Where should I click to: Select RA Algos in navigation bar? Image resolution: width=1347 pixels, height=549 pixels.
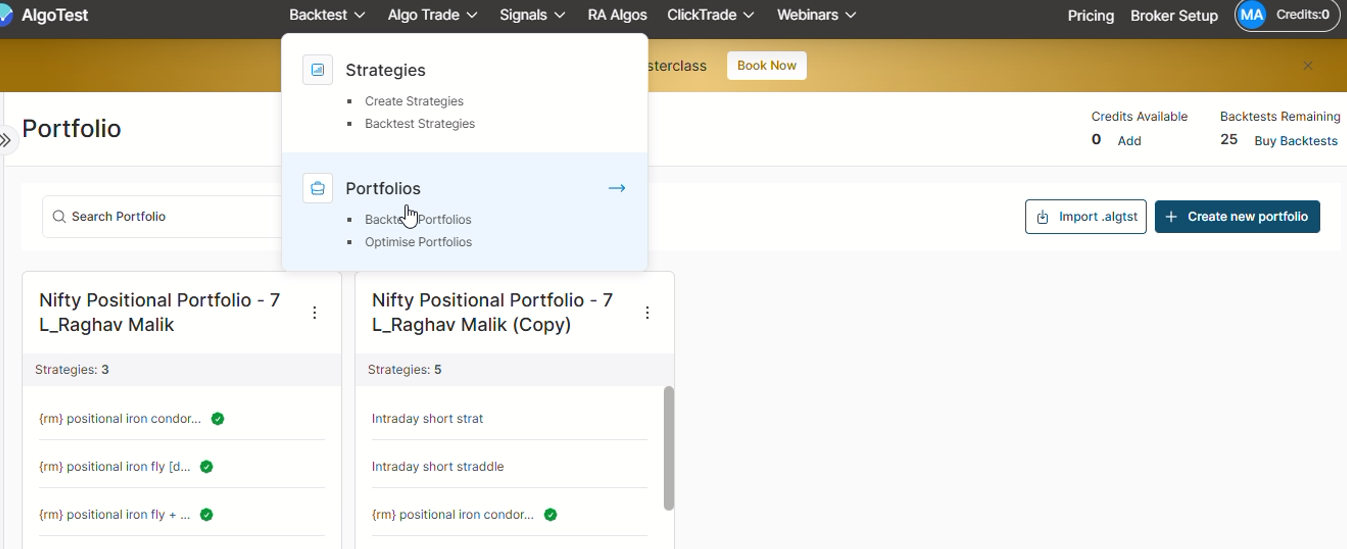coord(617,15)
